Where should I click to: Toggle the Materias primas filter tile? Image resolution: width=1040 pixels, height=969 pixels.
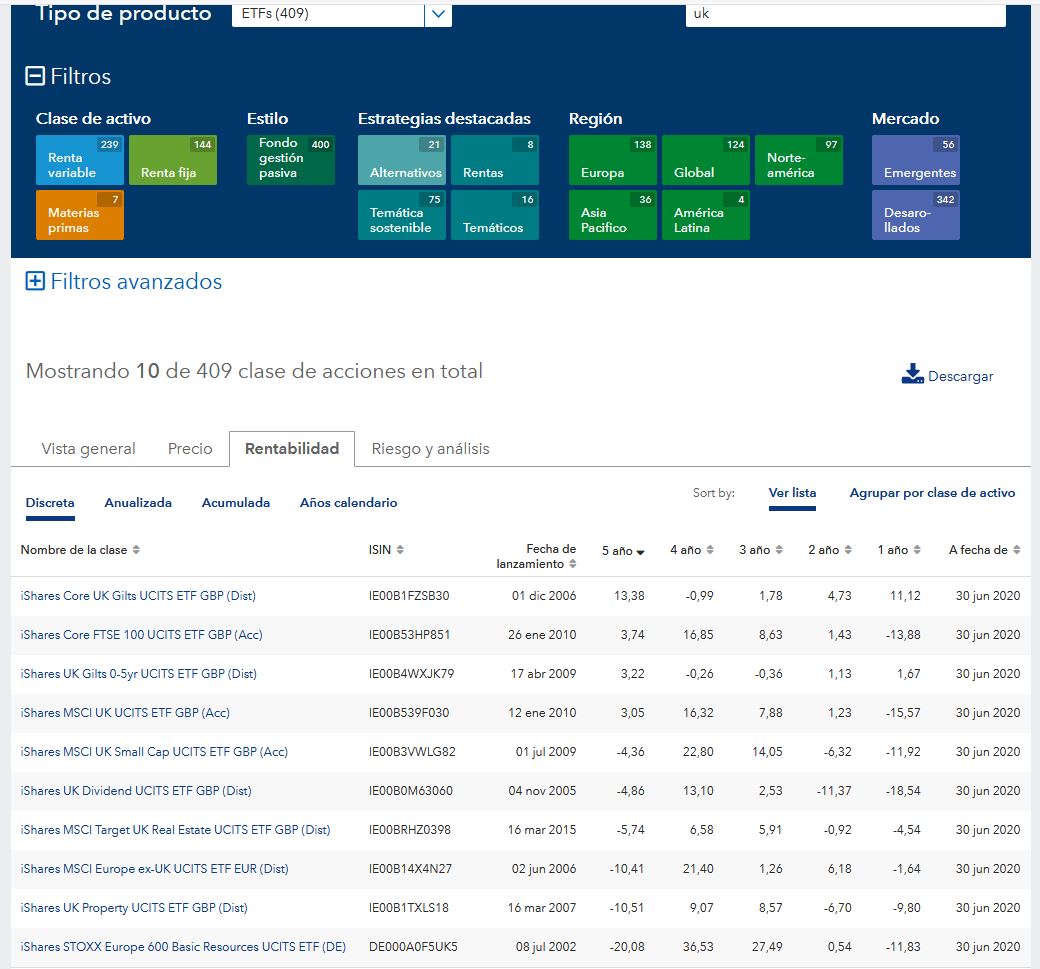80,215
